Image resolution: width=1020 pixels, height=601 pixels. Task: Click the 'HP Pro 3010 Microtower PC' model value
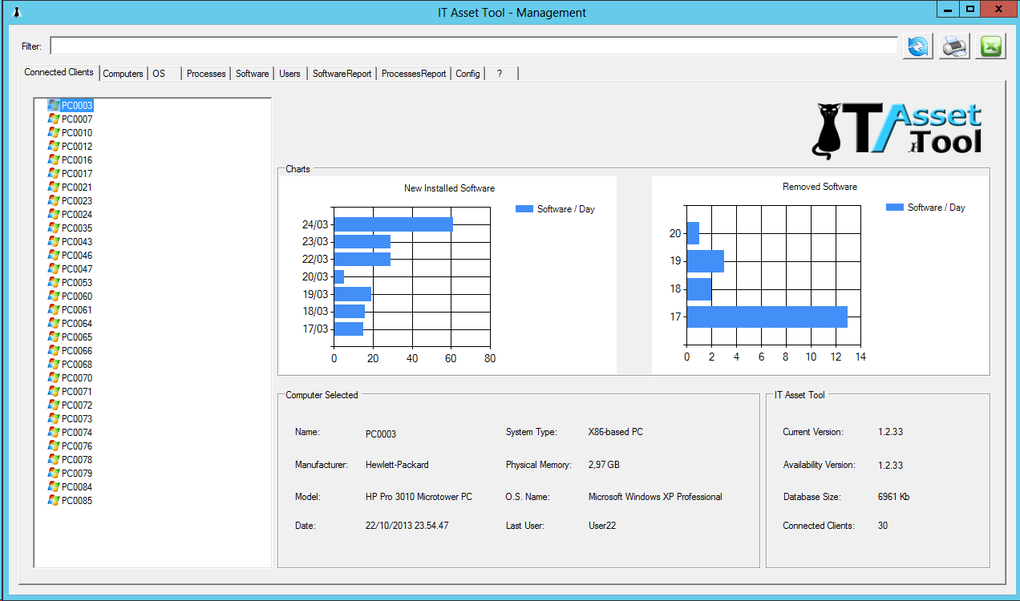pos(419,497)
